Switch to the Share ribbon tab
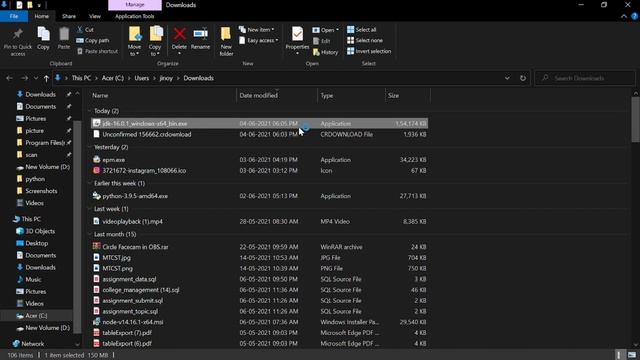This screenshot has width=640, height=360. [x=69, y=16]
